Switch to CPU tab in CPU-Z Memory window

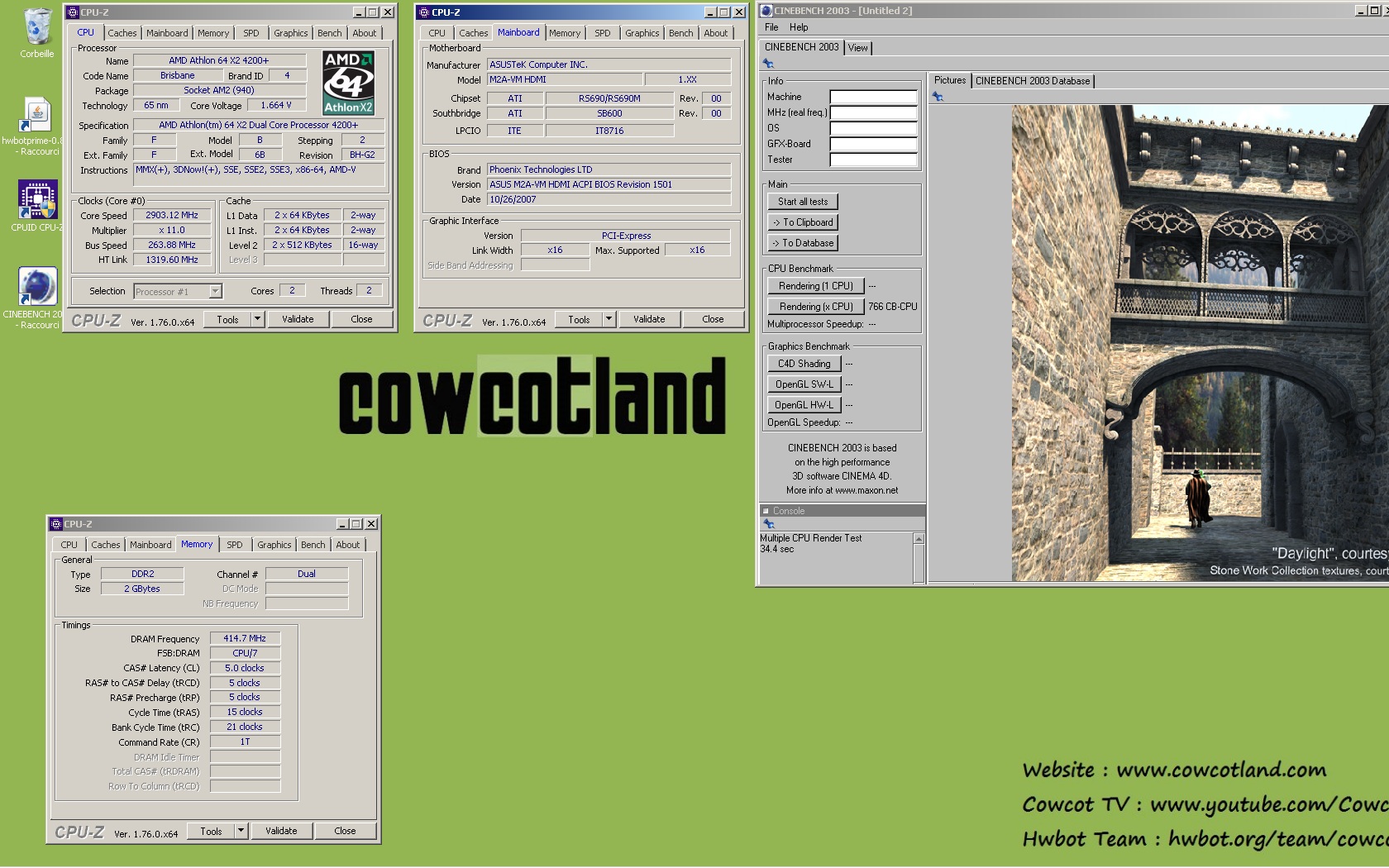point(69,545)
